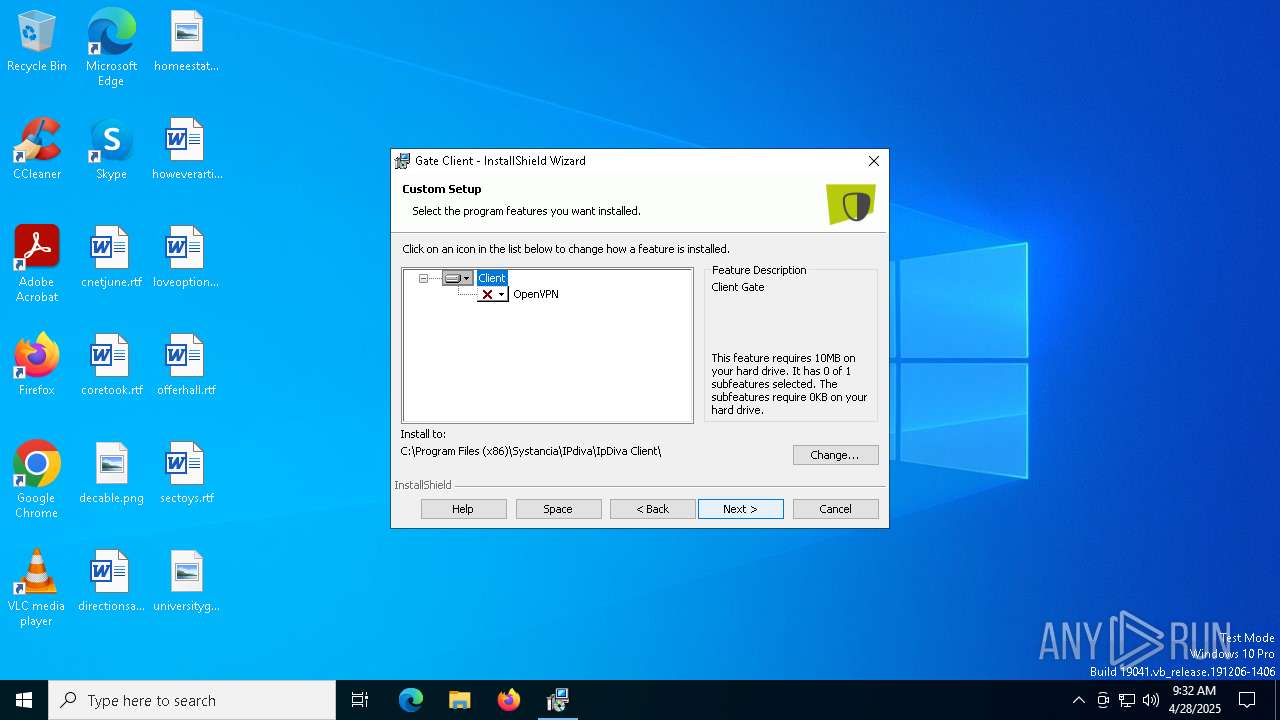Open the taskbar clock and date

coord(1194,700)
